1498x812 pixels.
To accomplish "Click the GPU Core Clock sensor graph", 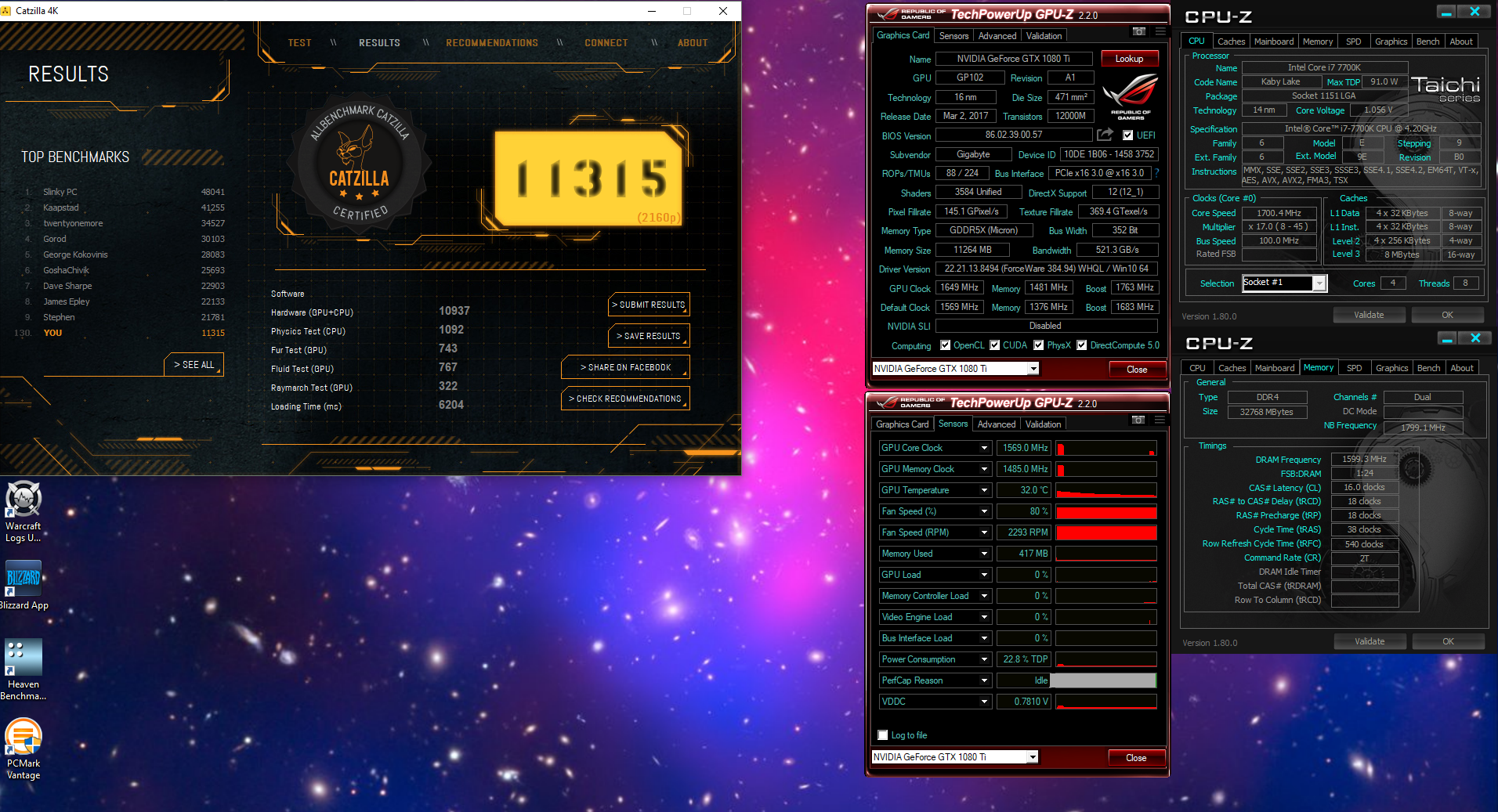I will [1106, 448].
